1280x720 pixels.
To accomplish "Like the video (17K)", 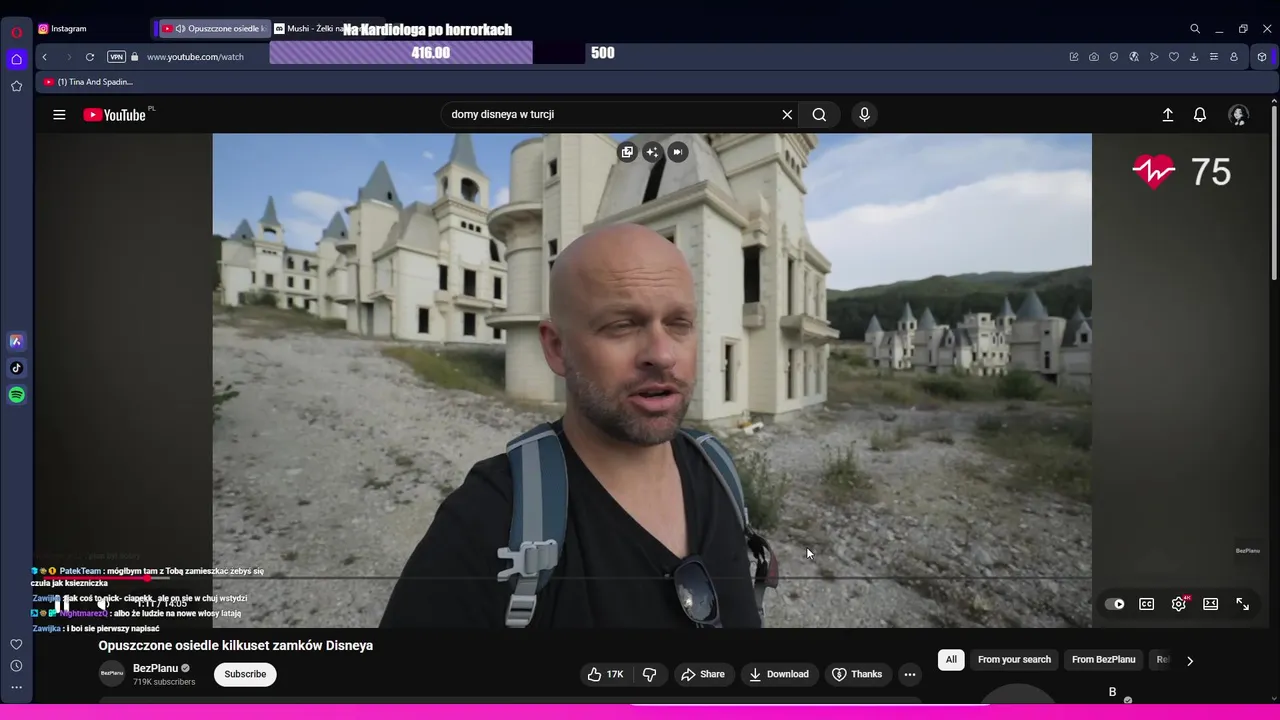I will pyautogui.click(x=606, y=674).
